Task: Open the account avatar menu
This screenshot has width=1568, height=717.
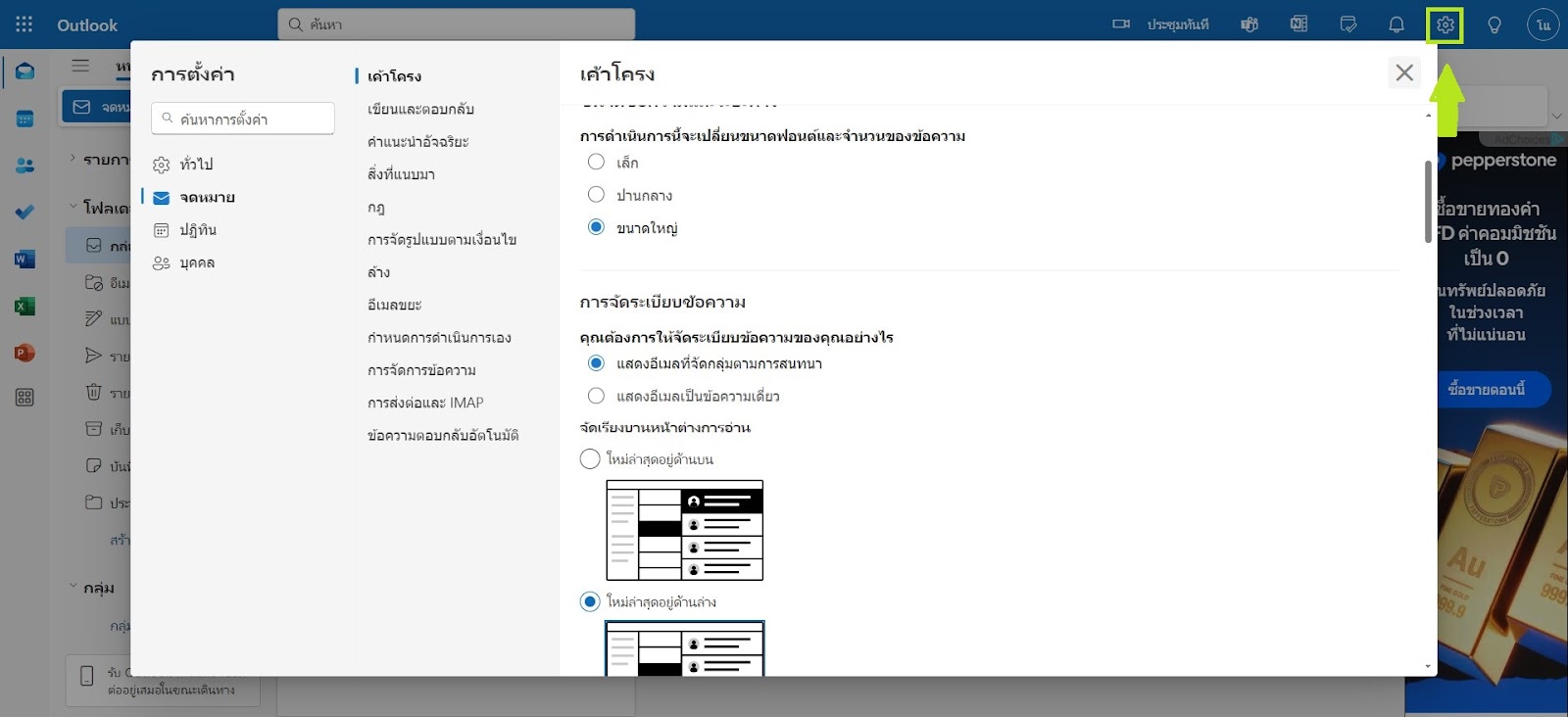Action: click(1543, 24)
